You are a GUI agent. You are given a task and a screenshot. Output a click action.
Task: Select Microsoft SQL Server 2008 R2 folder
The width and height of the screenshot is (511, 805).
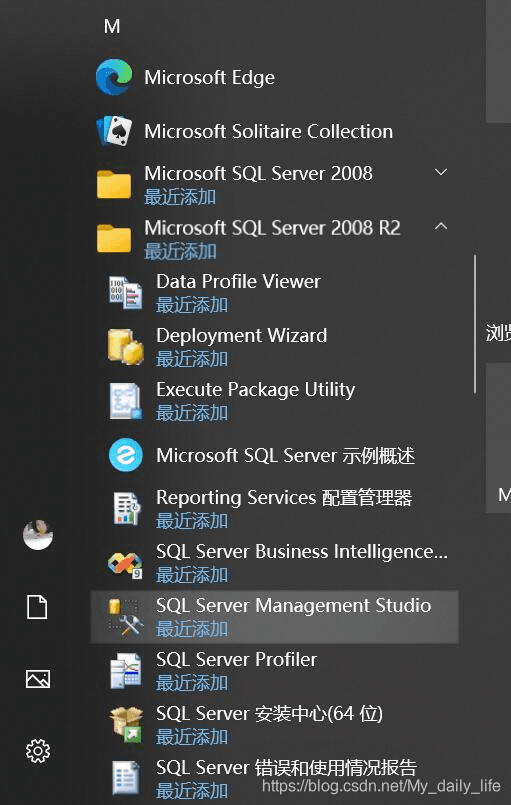(x=272, y=239)
